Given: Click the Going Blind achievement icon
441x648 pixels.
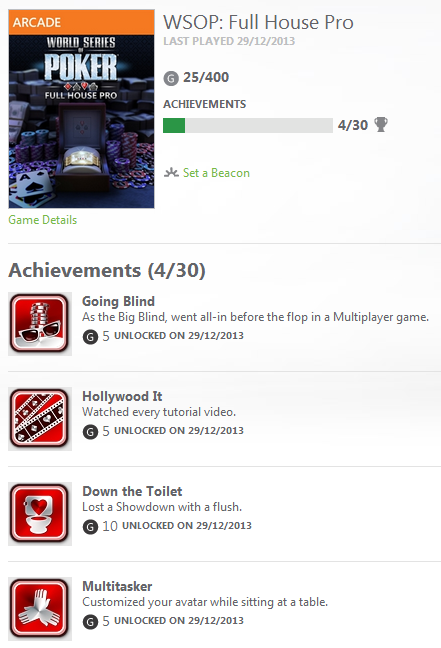Looking at the screenshot, I should click(40, 324).
